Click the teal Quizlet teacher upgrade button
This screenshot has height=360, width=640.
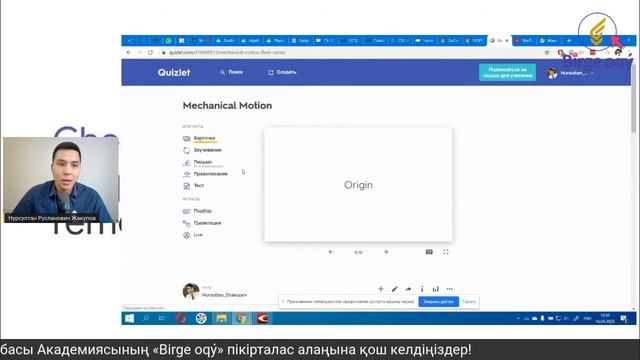tap(507, 73)
